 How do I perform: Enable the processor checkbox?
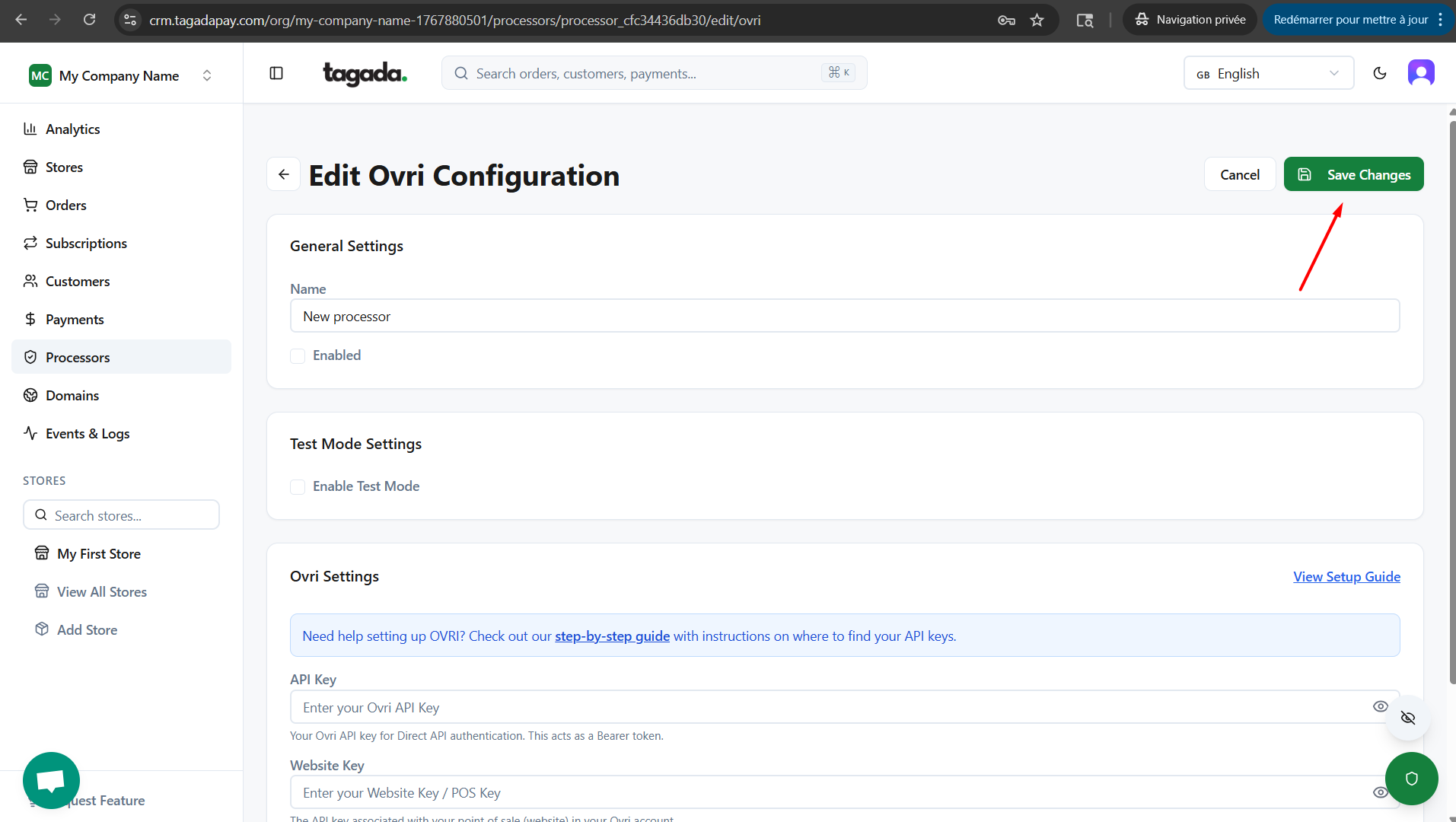pyautogui.click(x=298, y=356)
